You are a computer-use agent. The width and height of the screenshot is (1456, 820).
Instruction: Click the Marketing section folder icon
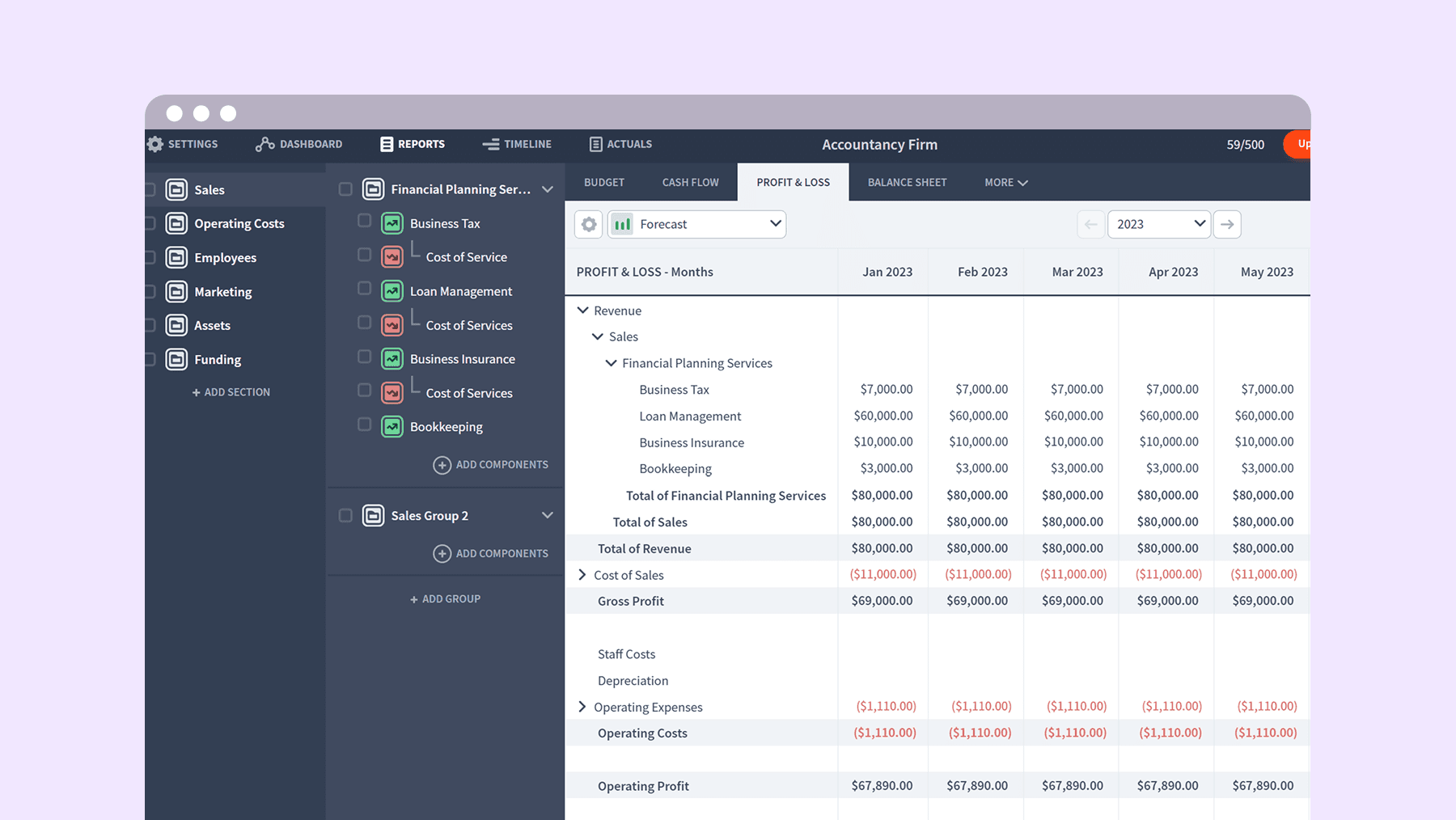176,291
